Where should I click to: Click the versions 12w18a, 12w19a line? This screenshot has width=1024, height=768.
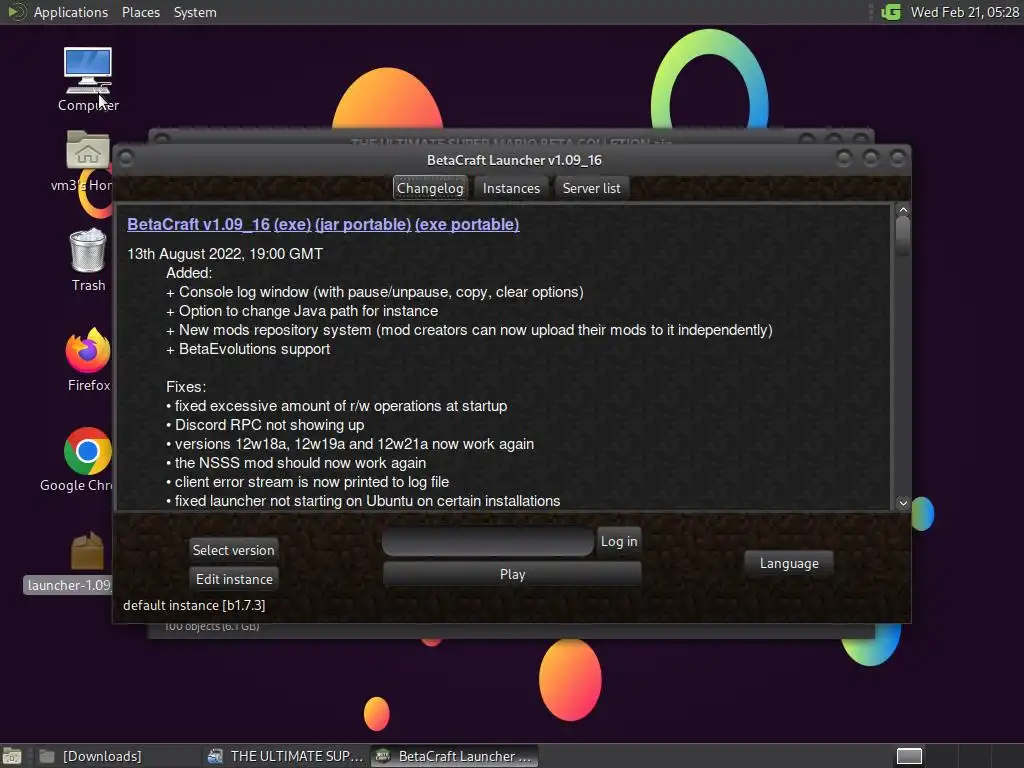[x=350, y=444]
